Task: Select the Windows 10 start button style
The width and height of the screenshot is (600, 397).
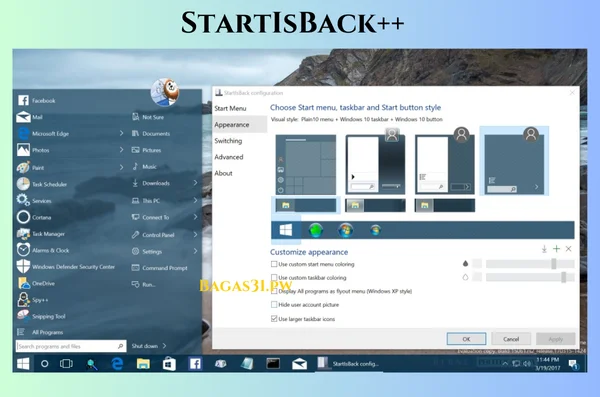Action: coord(286,230)
